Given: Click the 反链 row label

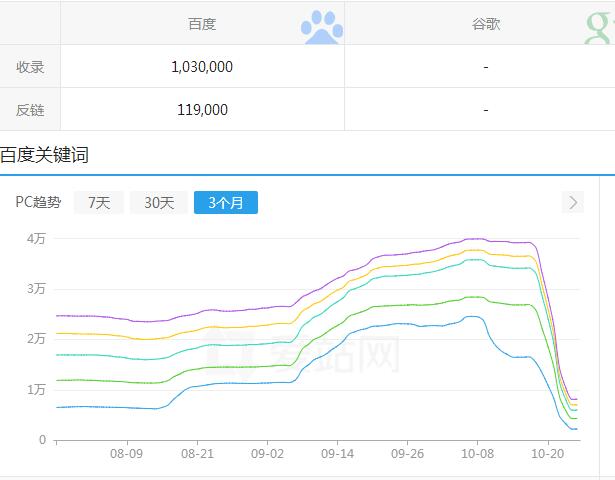Looking at the screenshot, I should coord(30,110).
